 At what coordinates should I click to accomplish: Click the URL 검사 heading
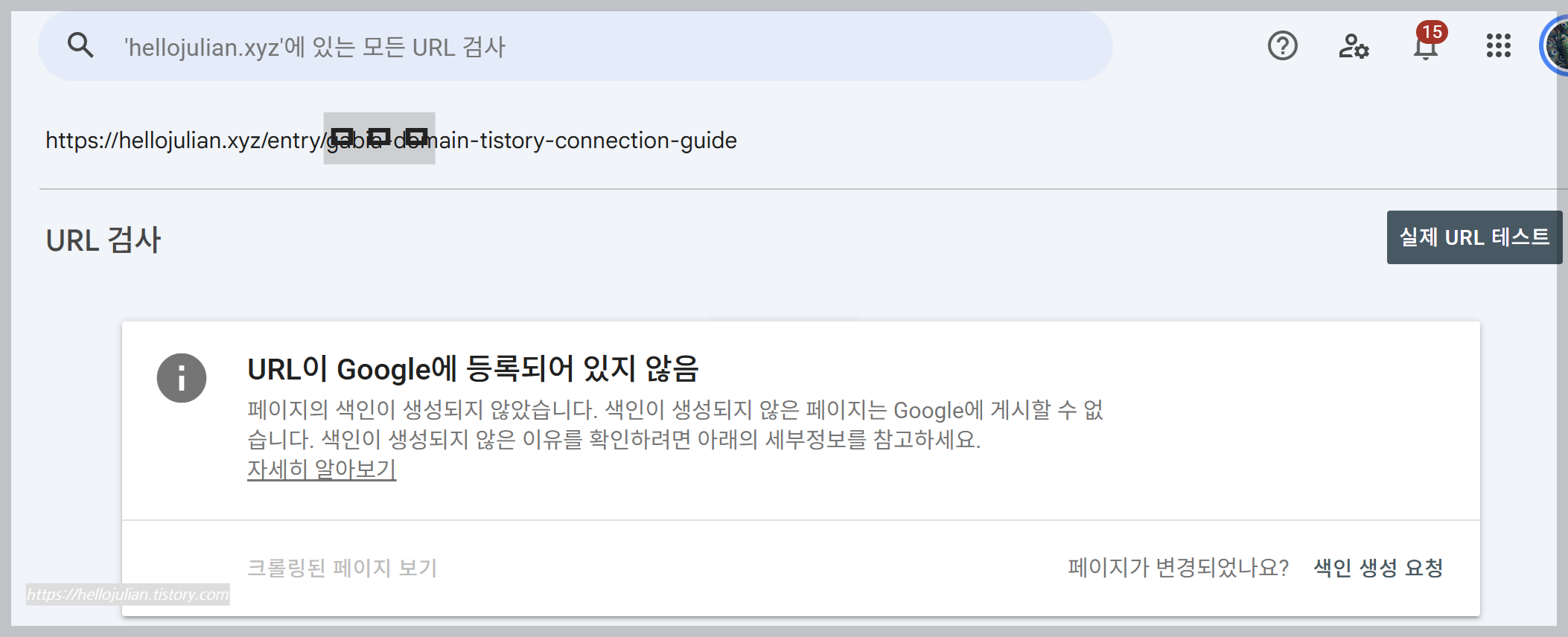click(103, 240)
